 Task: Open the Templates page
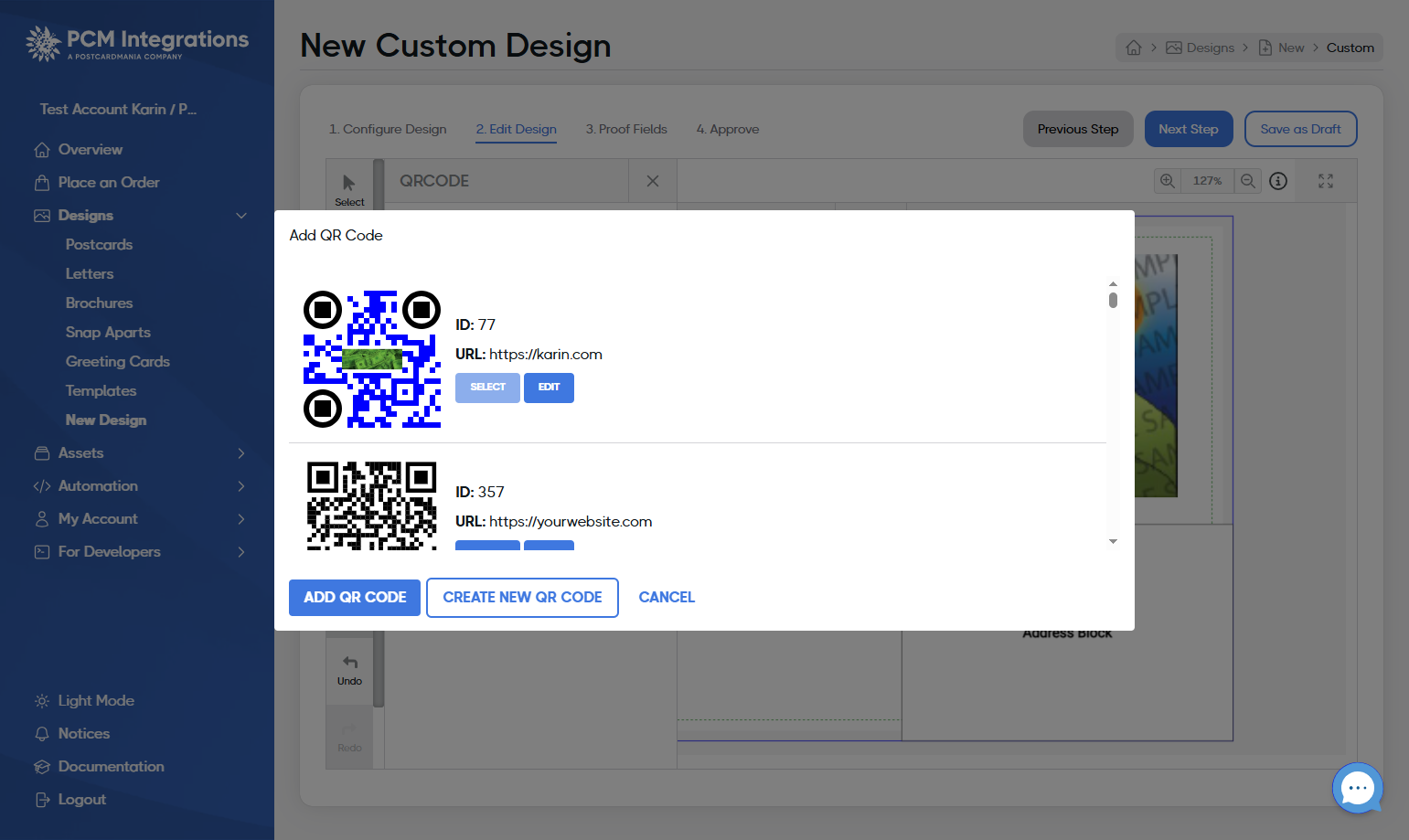tap(101, 390)
